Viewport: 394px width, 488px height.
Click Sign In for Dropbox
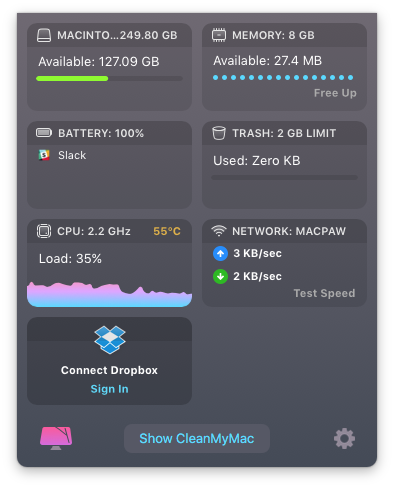coord(109,389)
